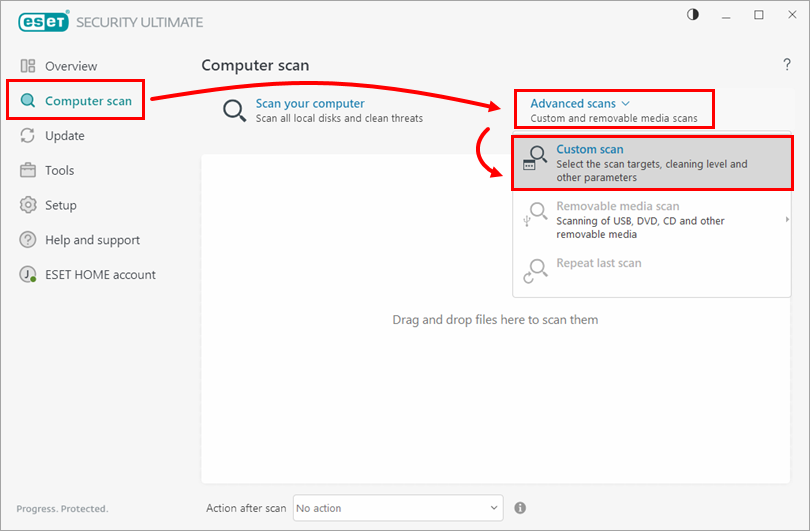Expand Removable media scan submenu arrow

pos(787,219)
